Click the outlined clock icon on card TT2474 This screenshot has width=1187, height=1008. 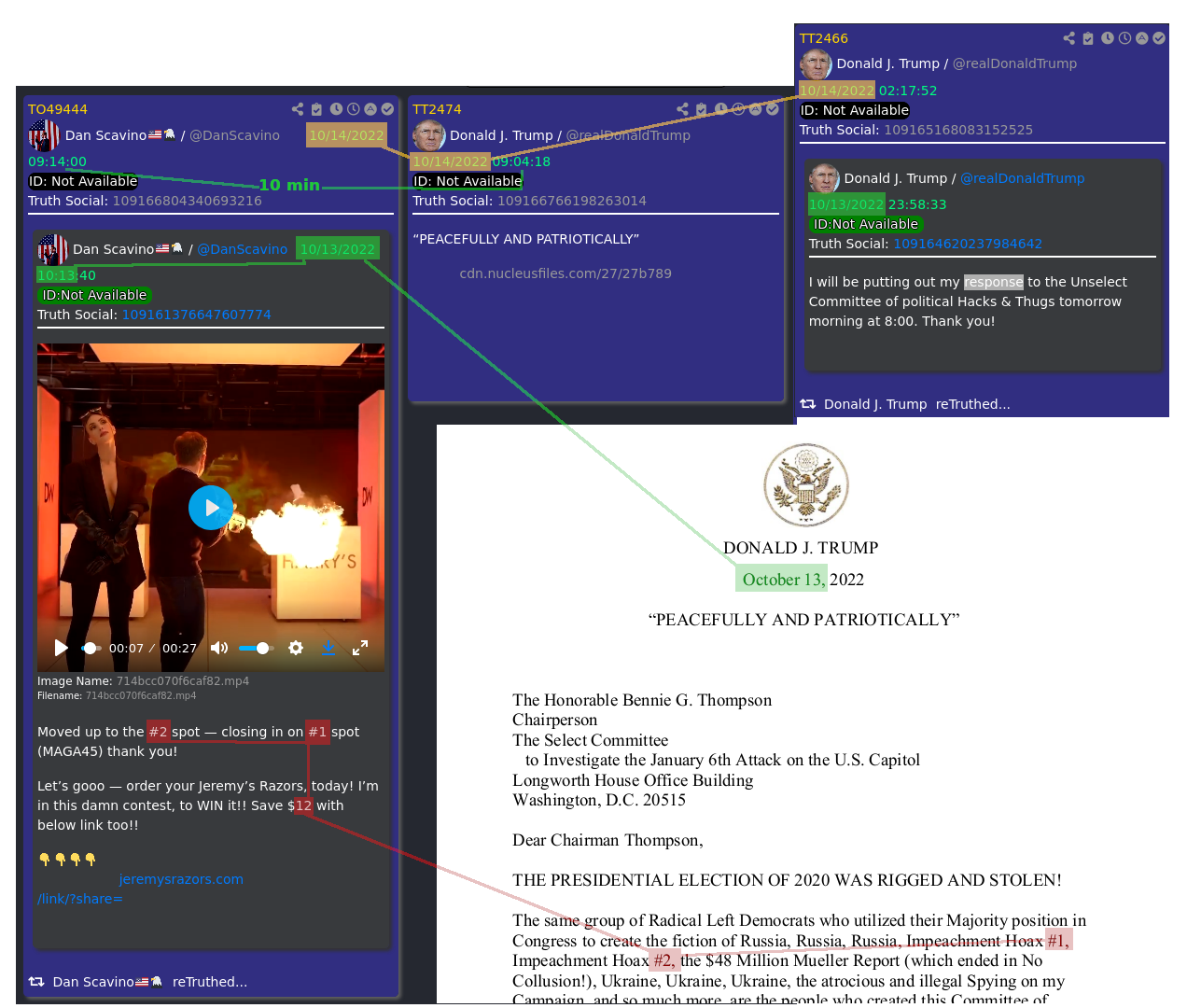[x=738, y=109]
